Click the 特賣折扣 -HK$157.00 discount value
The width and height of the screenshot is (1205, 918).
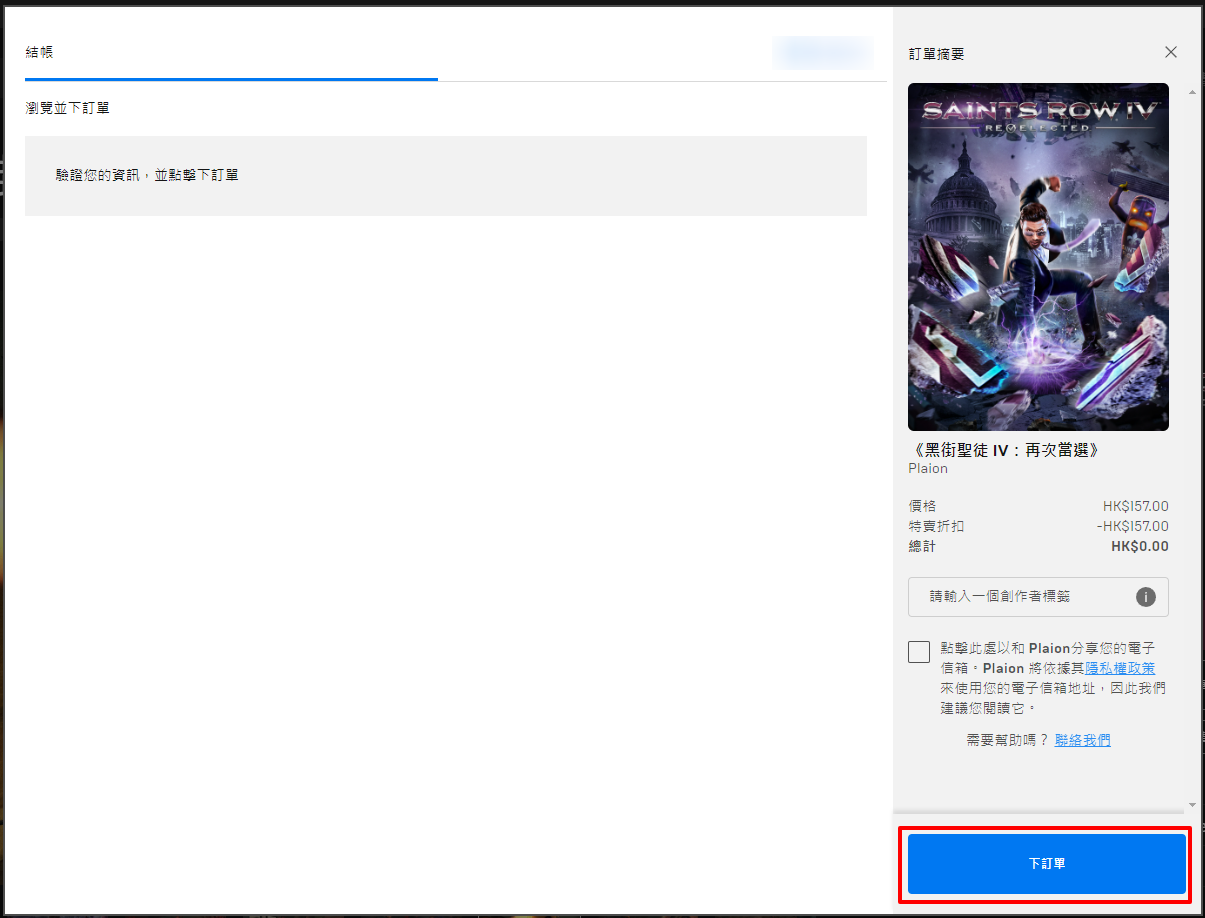pyautogui.click(x=1132, y=526)
